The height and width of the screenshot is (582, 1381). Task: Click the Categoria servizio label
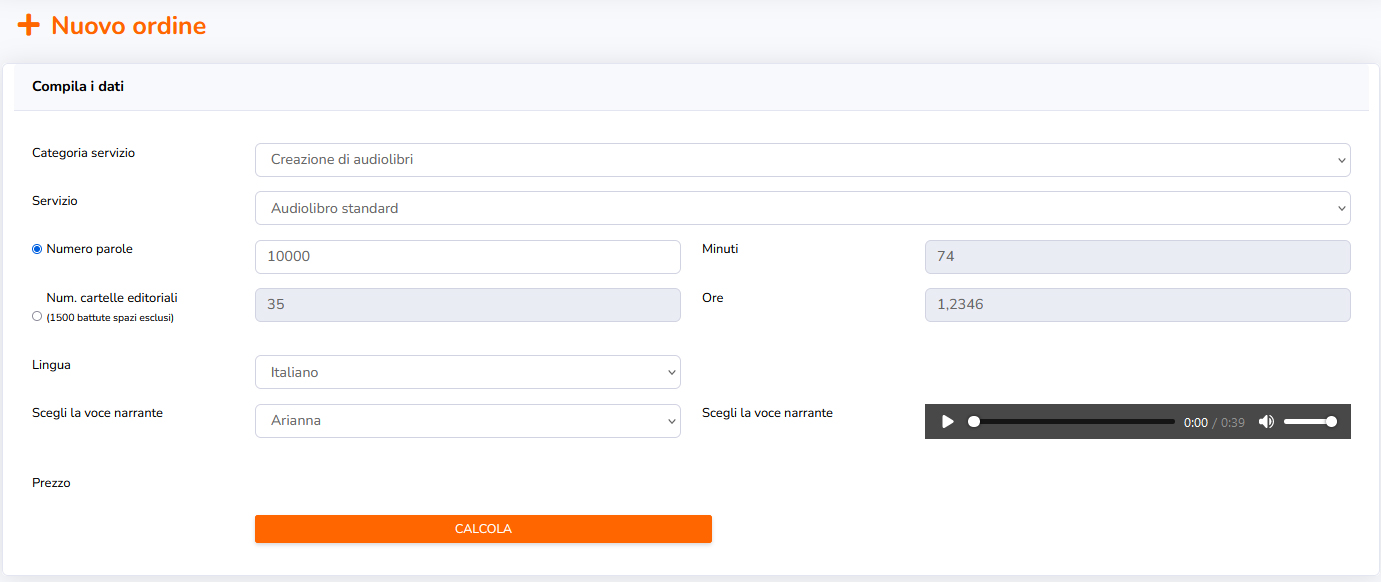click(83, 153)
